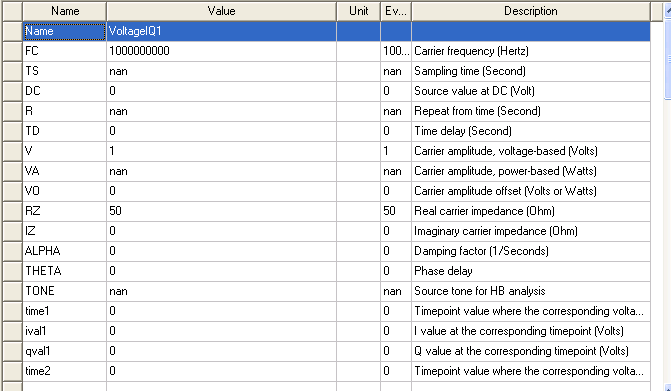
Task: Click the Name column header
Action: [65, 11]
